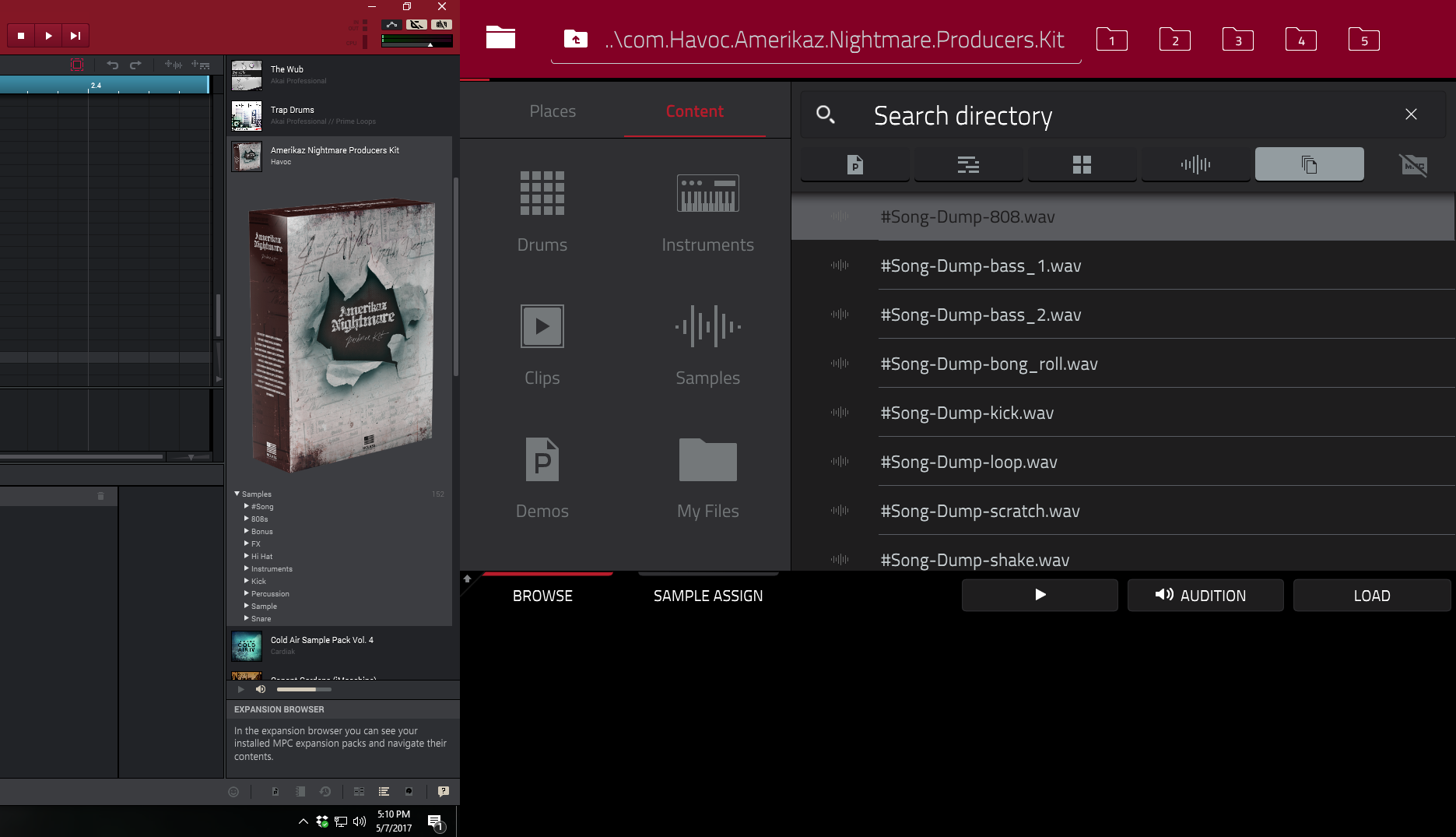Open the Drums content category
Image resolution: width=1456 pixels, height=837 pixels.
pos(542,212)
